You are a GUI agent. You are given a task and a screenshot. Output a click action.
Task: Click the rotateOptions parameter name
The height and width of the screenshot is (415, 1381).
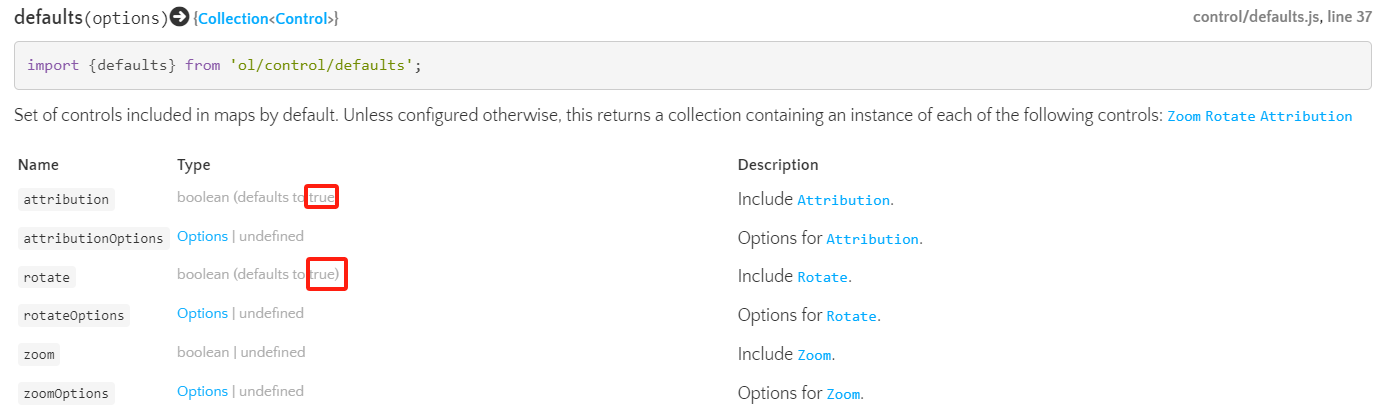pyautogui.click(x=74, y=315)
